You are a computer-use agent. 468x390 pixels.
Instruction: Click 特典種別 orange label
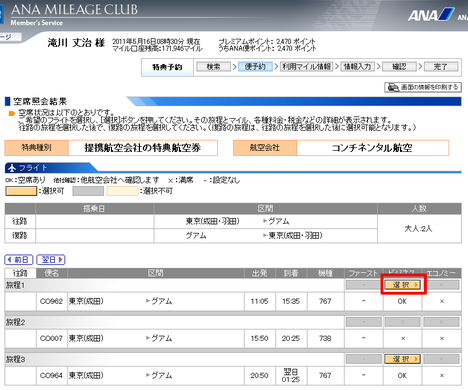tap(37, 148)
